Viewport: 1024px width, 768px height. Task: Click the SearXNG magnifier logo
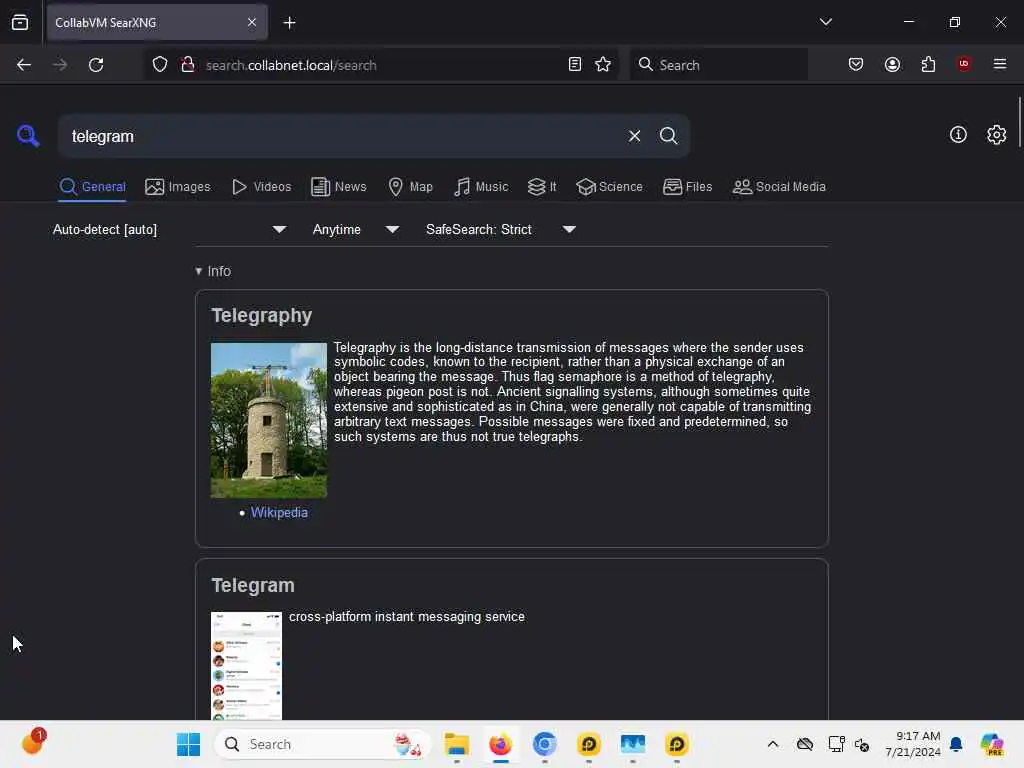28,136
